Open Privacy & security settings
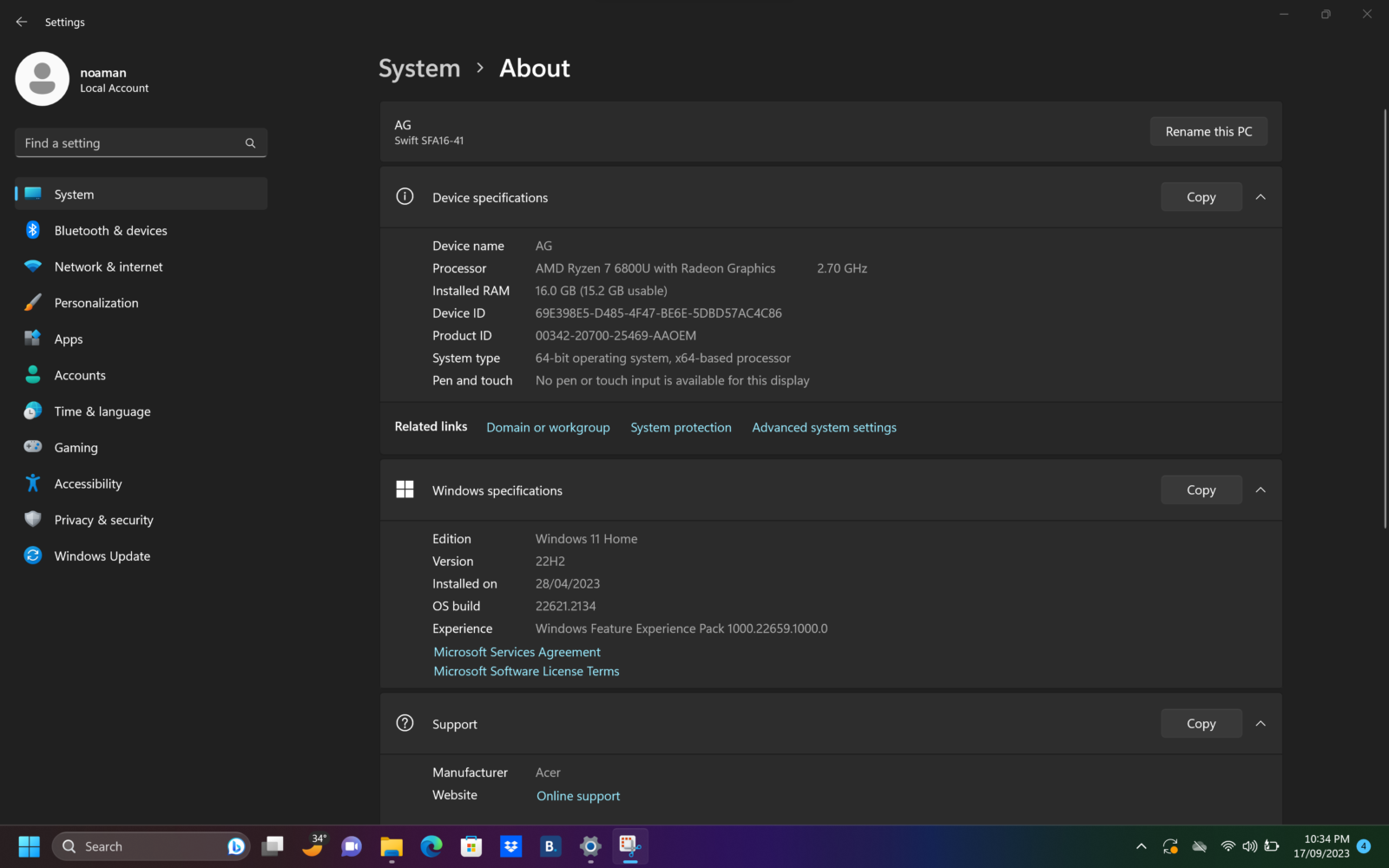The width and height of the screenshot is (1389, 868). (x=142, y=519)
